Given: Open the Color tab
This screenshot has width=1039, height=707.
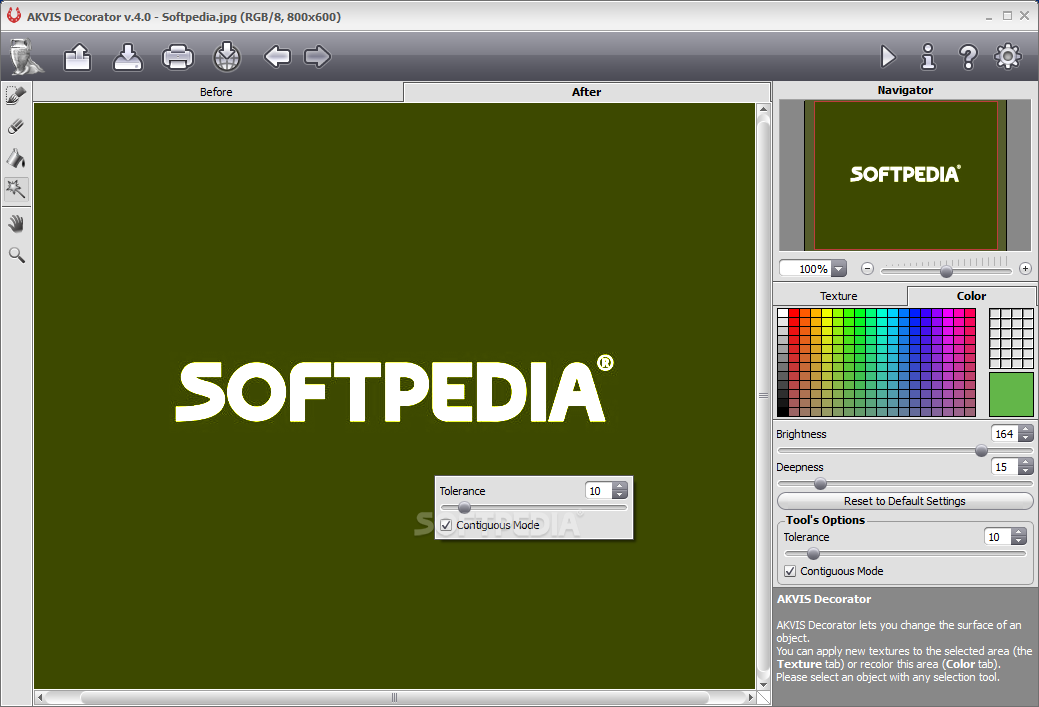Looking at the screenshot, I should [x=971, y=296].
